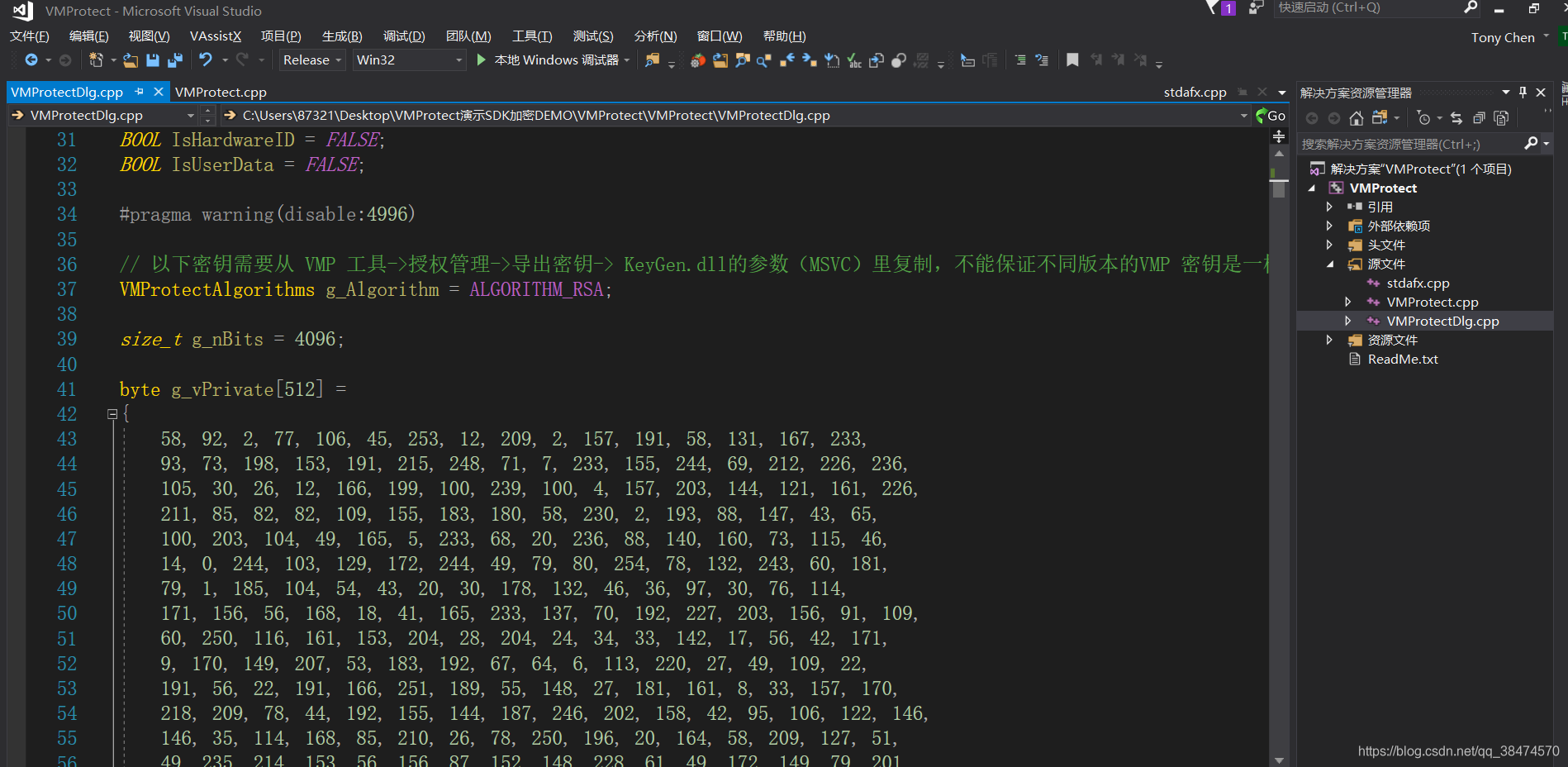Switch to the VMProtect.cpp tab

(221, 92)
